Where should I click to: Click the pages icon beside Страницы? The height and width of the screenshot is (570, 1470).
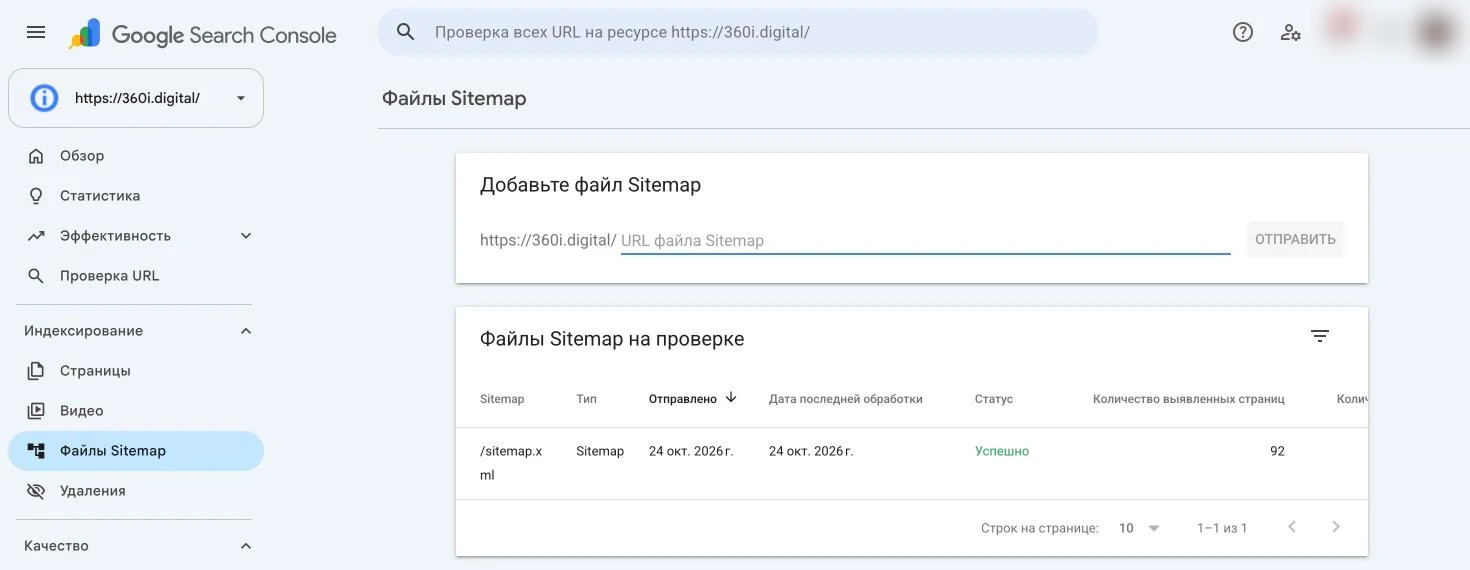pyautogui.click(x=36, y=371)
